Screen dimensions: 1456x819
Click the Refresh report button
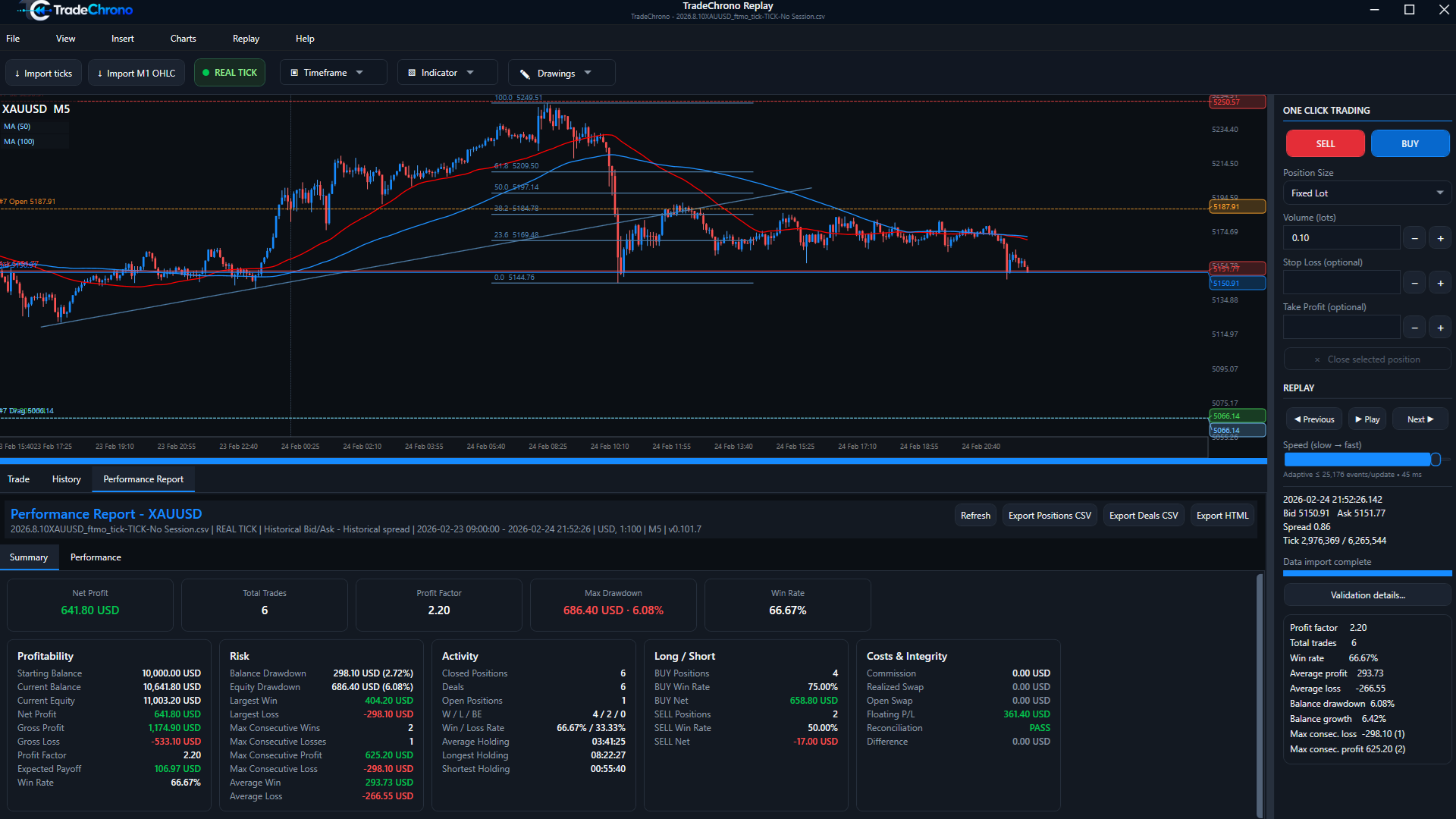click(975, 516)
